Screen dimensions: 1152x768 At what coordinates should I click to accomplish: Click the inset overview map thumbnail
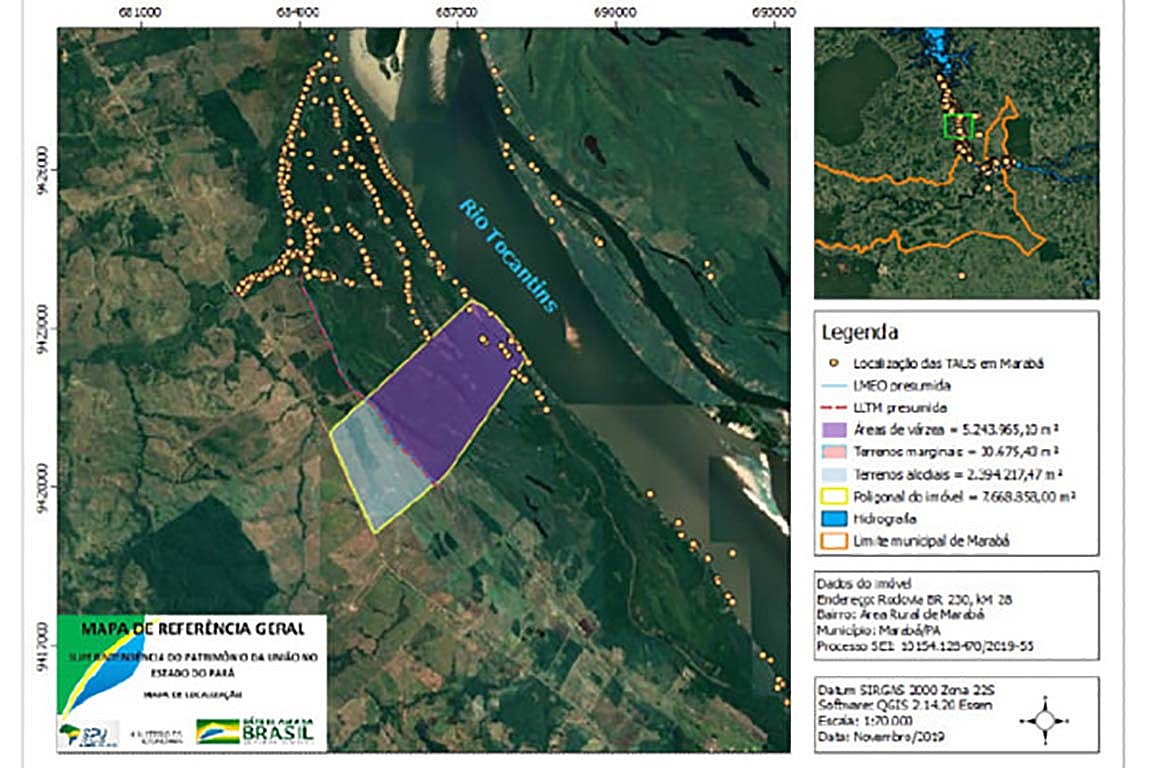pos(957,163)
